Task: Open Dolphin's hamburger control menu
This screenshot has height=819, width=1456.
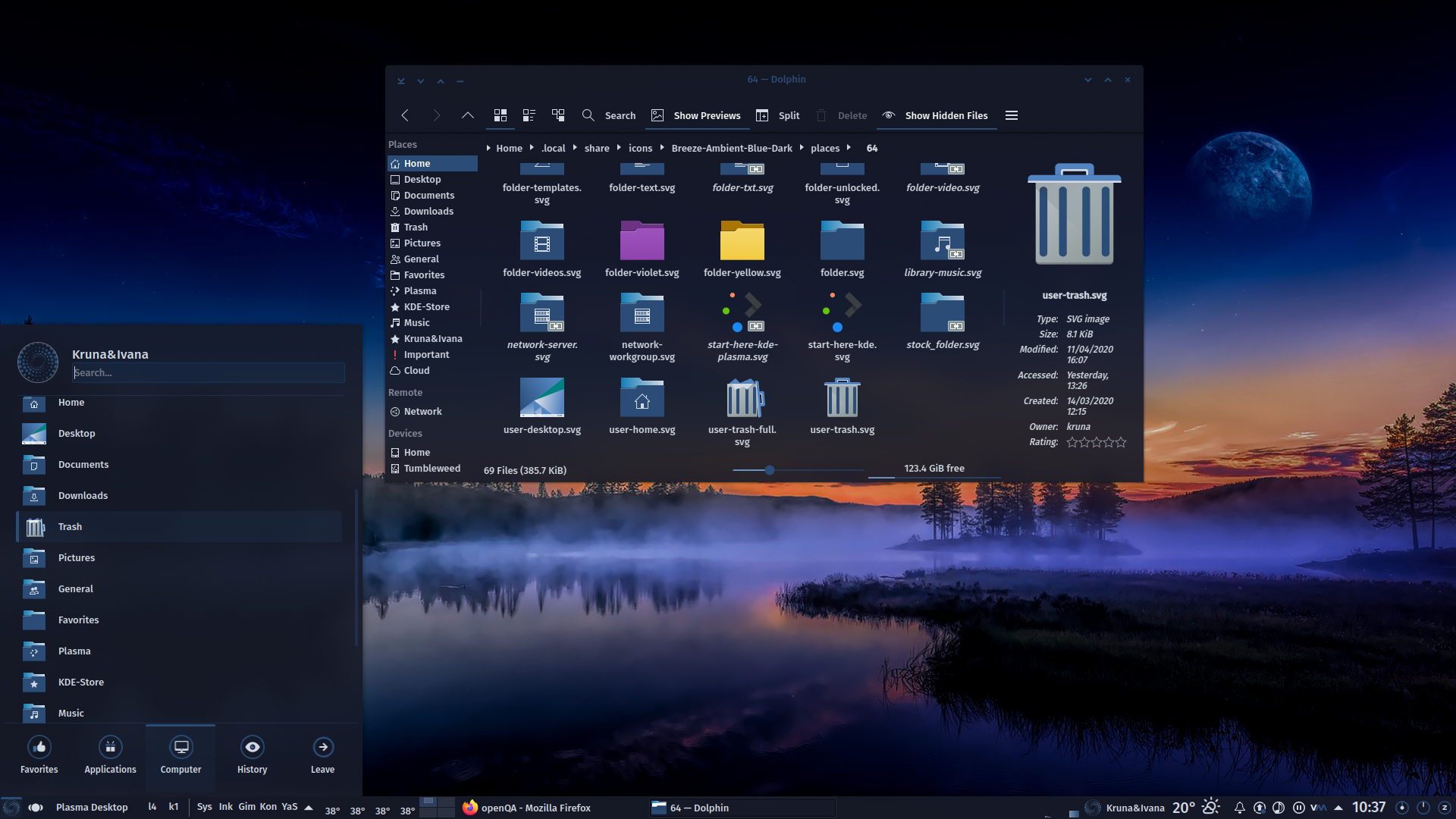Action: (1011, 115)
